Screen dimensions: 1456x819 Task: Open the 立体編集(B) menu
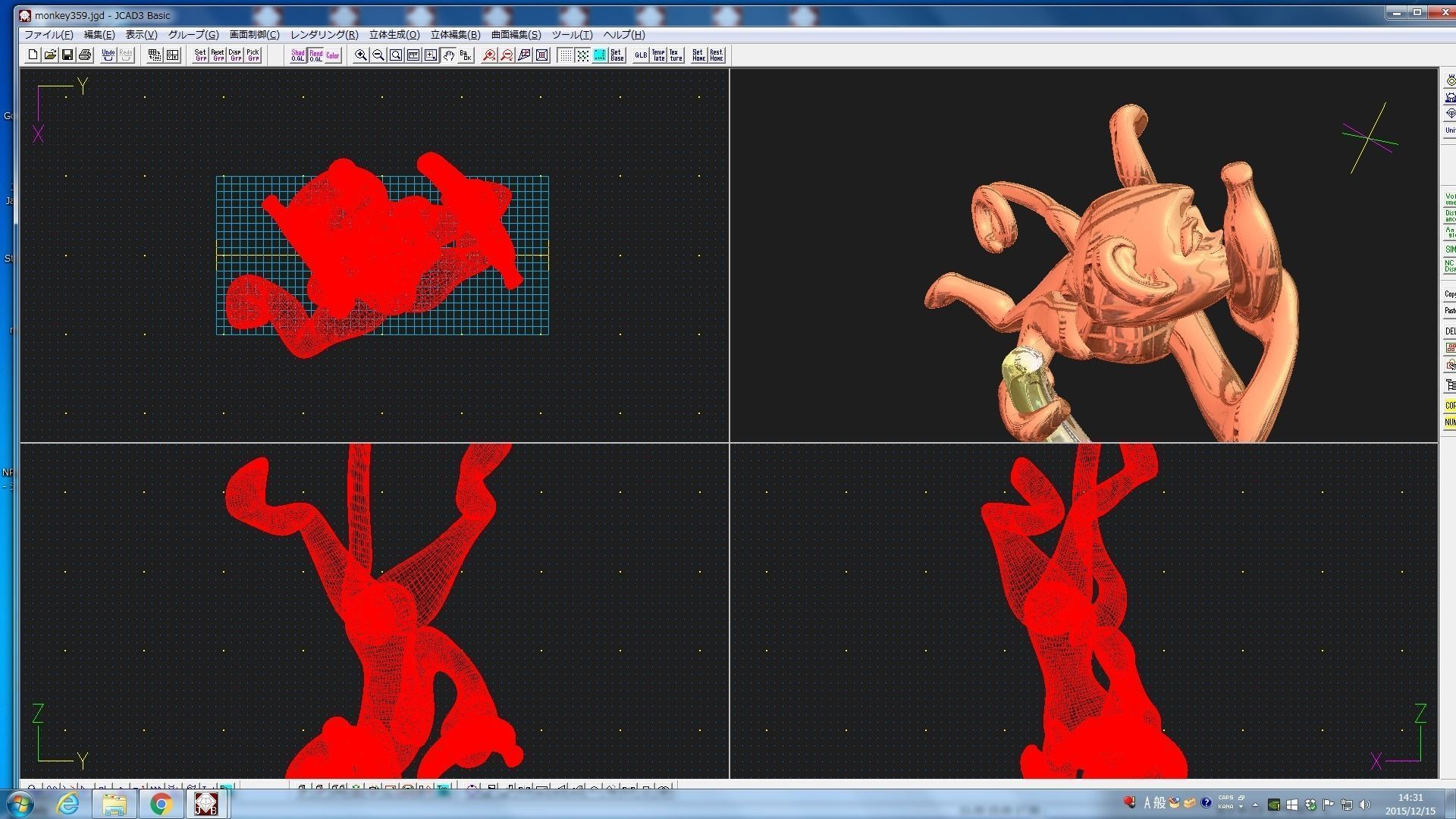pyautogui.click(x=456, y=34)
